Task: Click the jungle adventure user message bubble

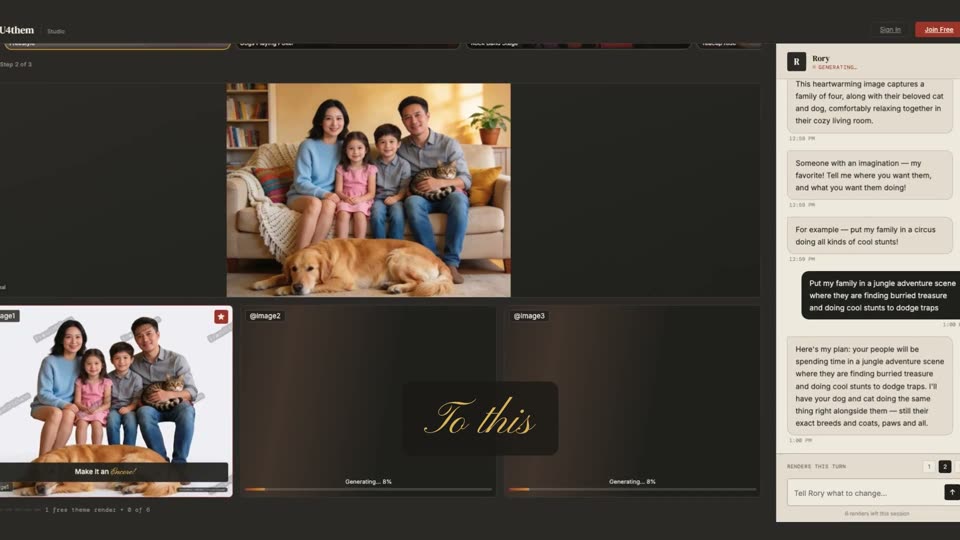Action: pyautogui.click(x=881, y=295)
